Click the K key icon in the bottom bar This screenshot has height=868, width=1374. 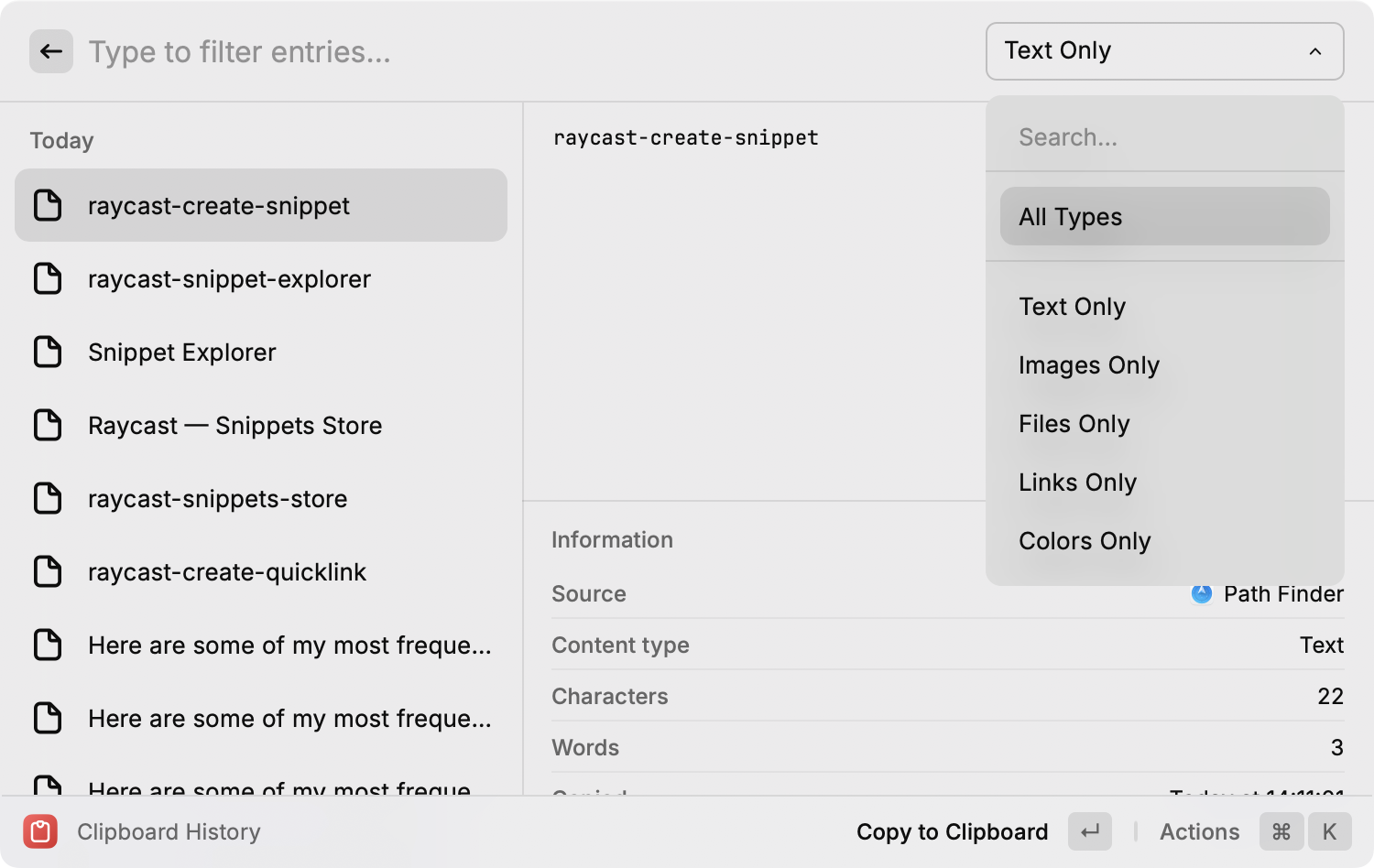click(1329, 831)
